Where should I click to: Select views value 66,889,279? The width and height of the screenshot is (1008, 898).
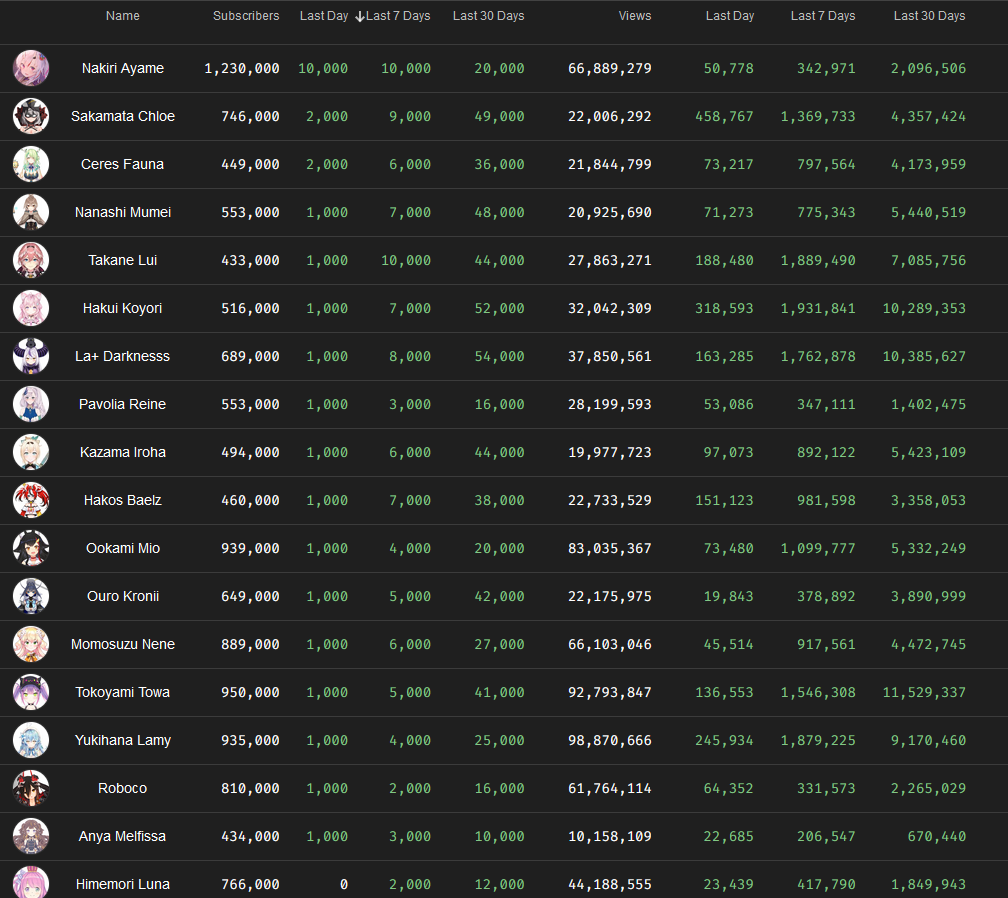(x=609, y=69)
